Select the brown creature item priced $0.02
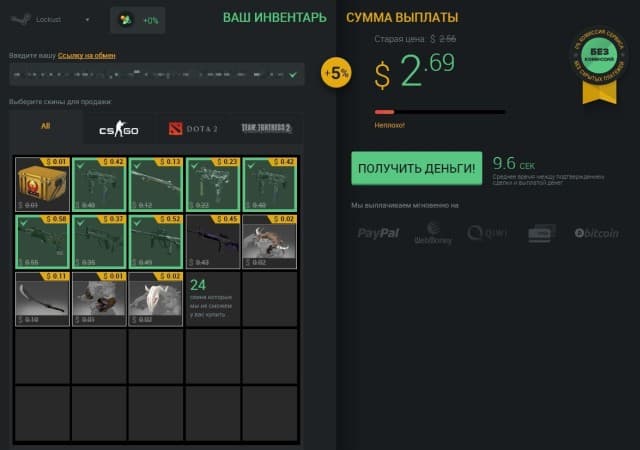Screen dimensions: 640x450 tap(269, 242)
